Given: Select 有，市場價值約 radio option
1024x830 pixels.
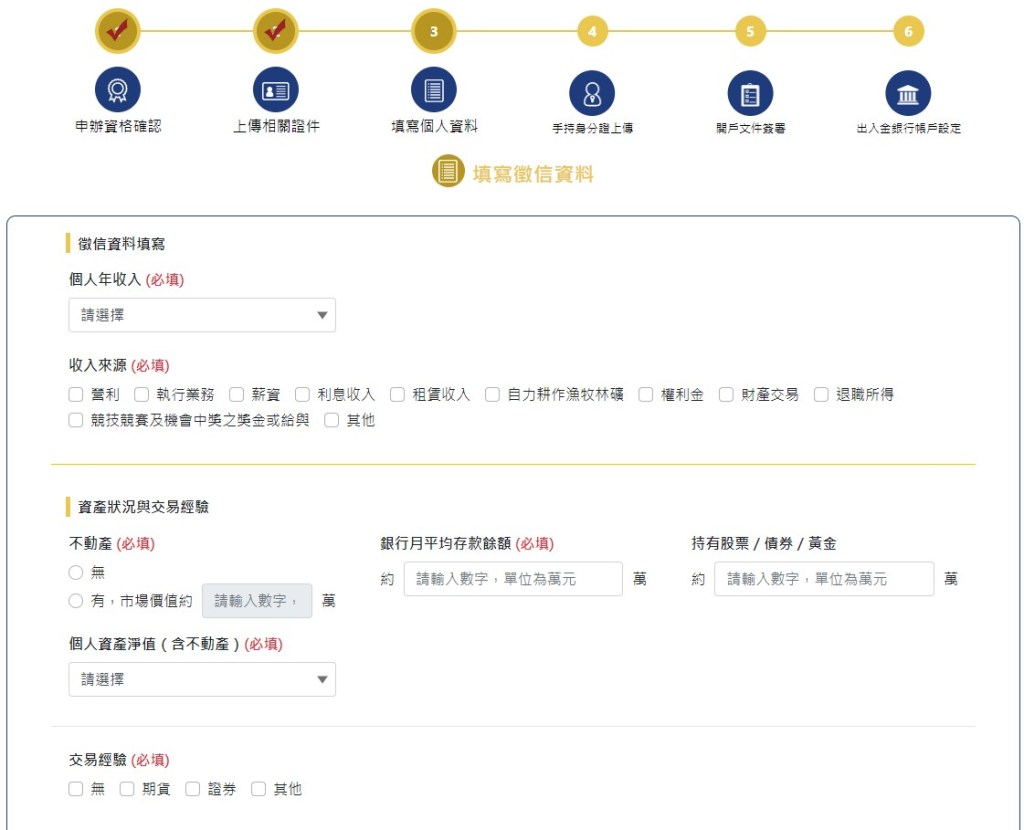Looking at the screenshot, I should (76, 601).
